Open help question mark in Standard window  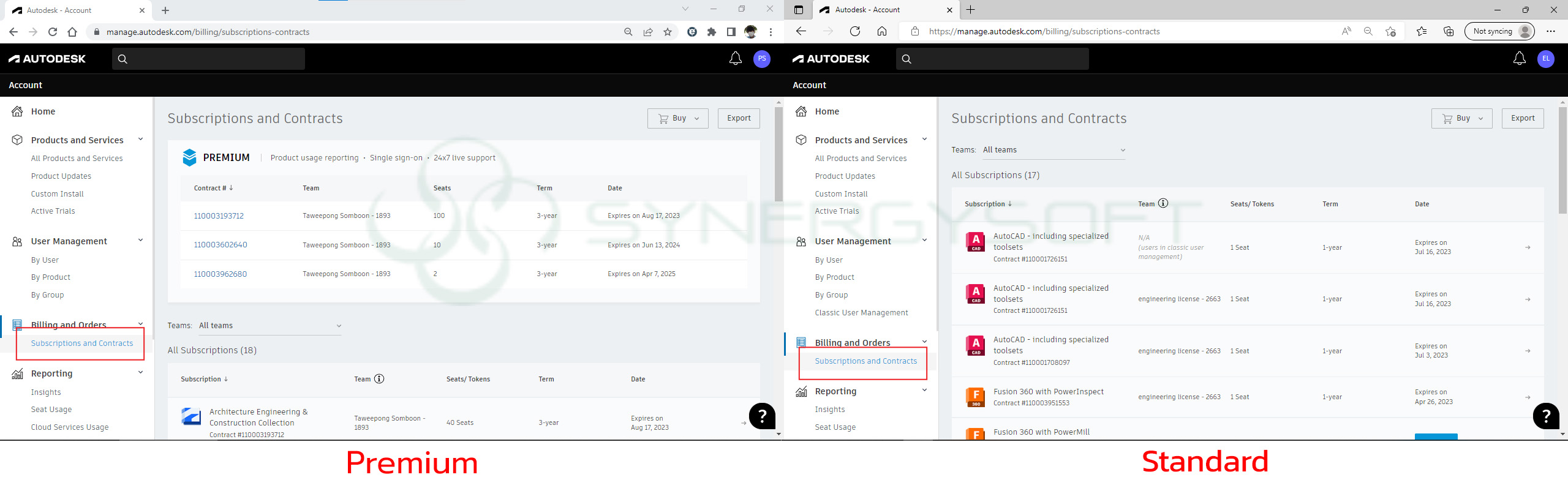[1546, 416]
